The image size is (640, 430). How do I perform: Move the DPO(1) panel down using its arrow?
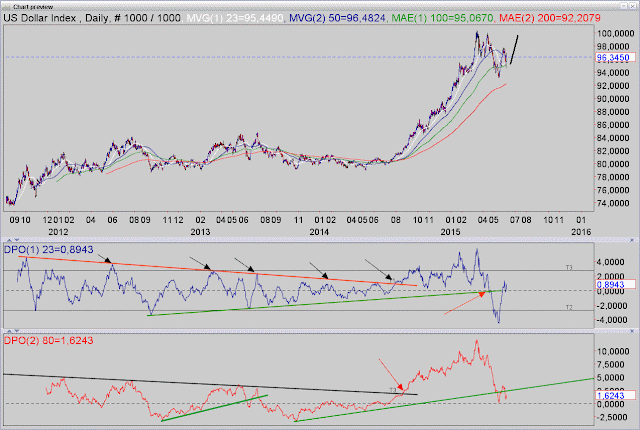(17, 240)
